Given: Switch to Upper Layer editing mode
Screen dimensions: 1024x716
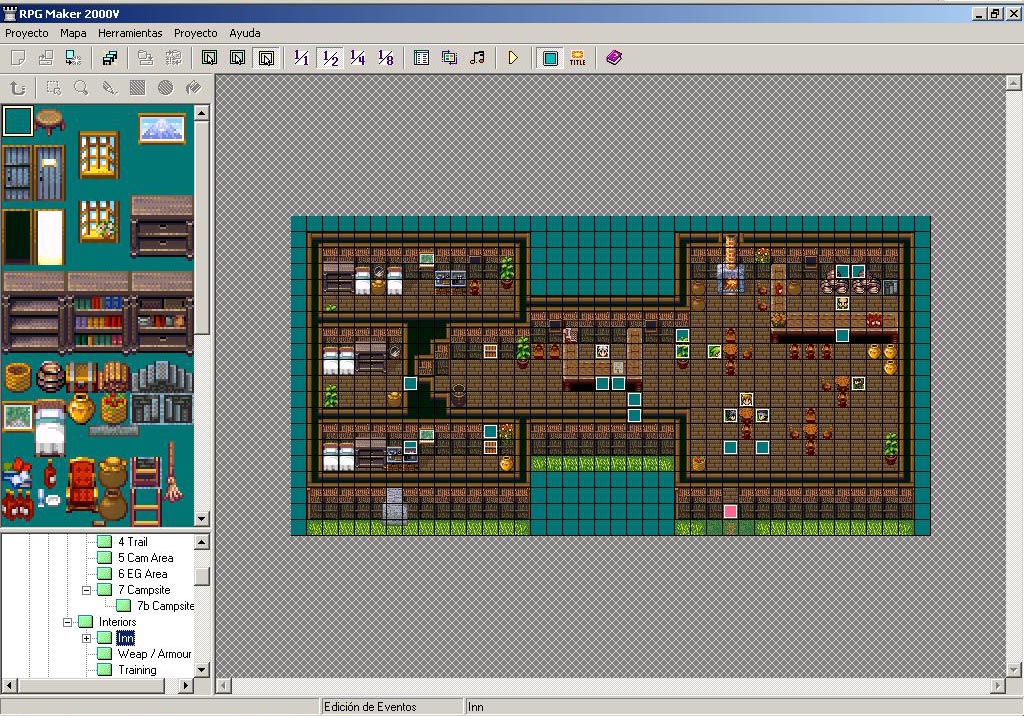Looking at the screenshot, I should tap(238, 58).
